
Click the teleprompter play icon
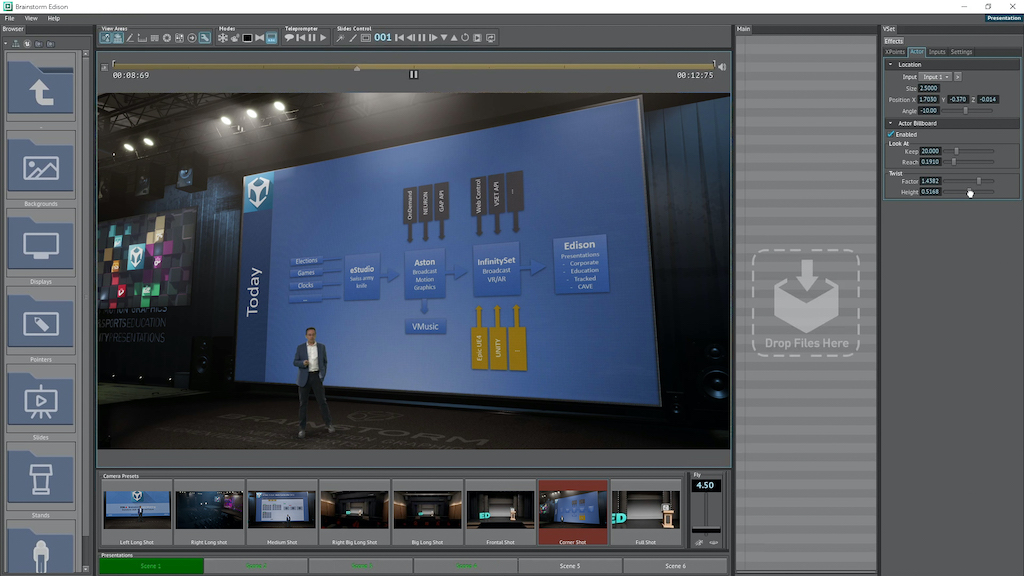[323, 38]
